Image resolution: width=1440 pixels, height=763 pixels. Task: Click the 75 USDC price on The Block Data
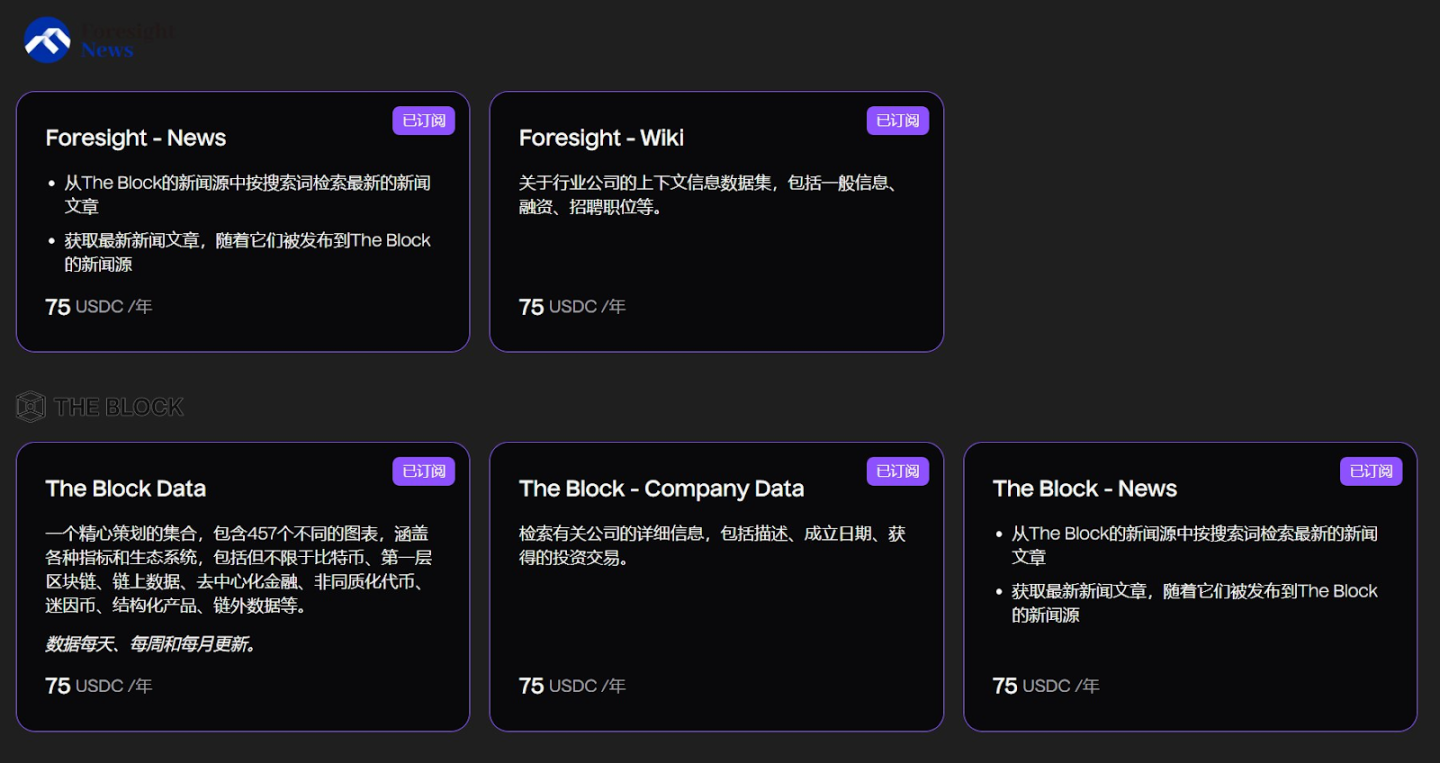click(x=99, y=686)
